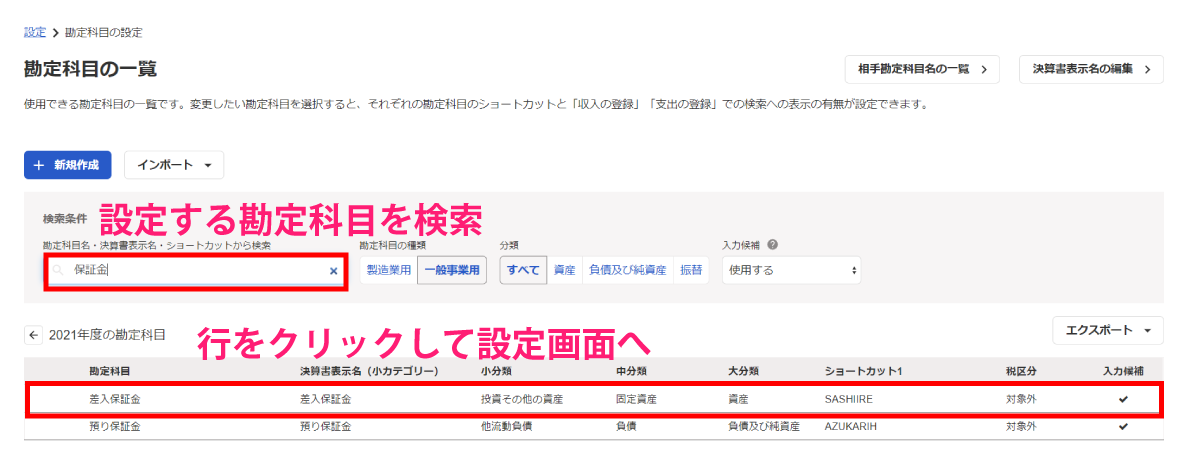Click the checkmark in the 預り保証金 row
Viewport: 1192px width, 473px height.
[1123, 426]
